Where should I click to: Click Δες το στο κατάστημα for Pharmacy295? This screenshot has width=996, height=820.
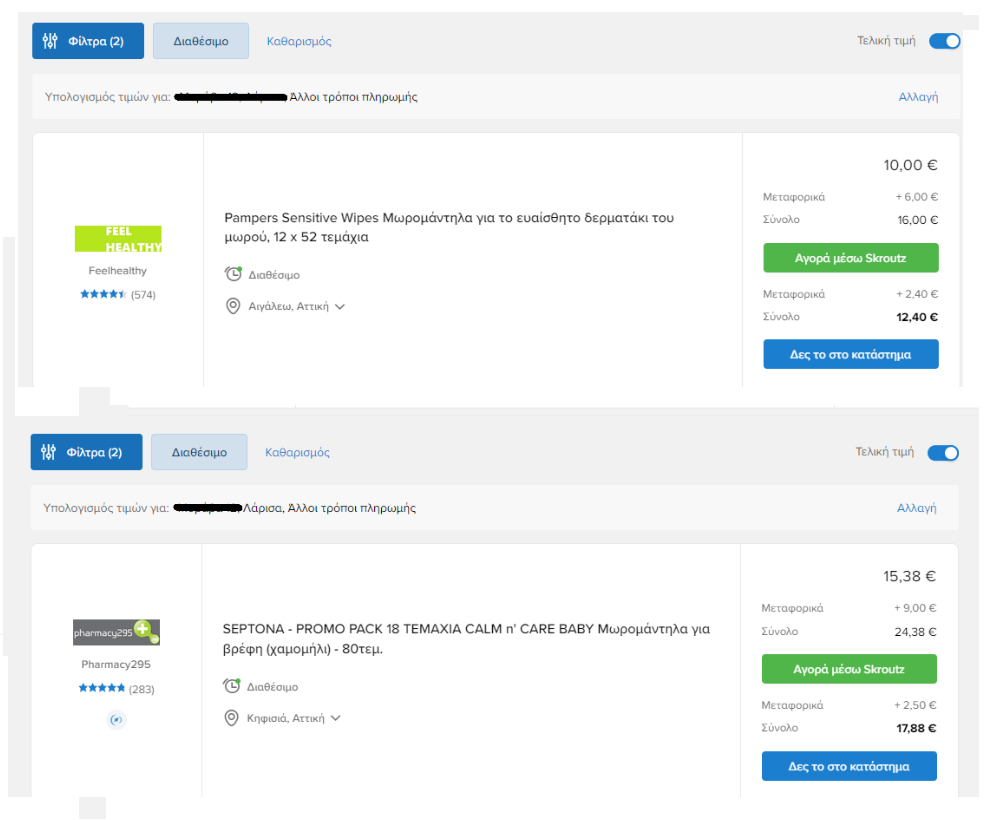(849, 767)
